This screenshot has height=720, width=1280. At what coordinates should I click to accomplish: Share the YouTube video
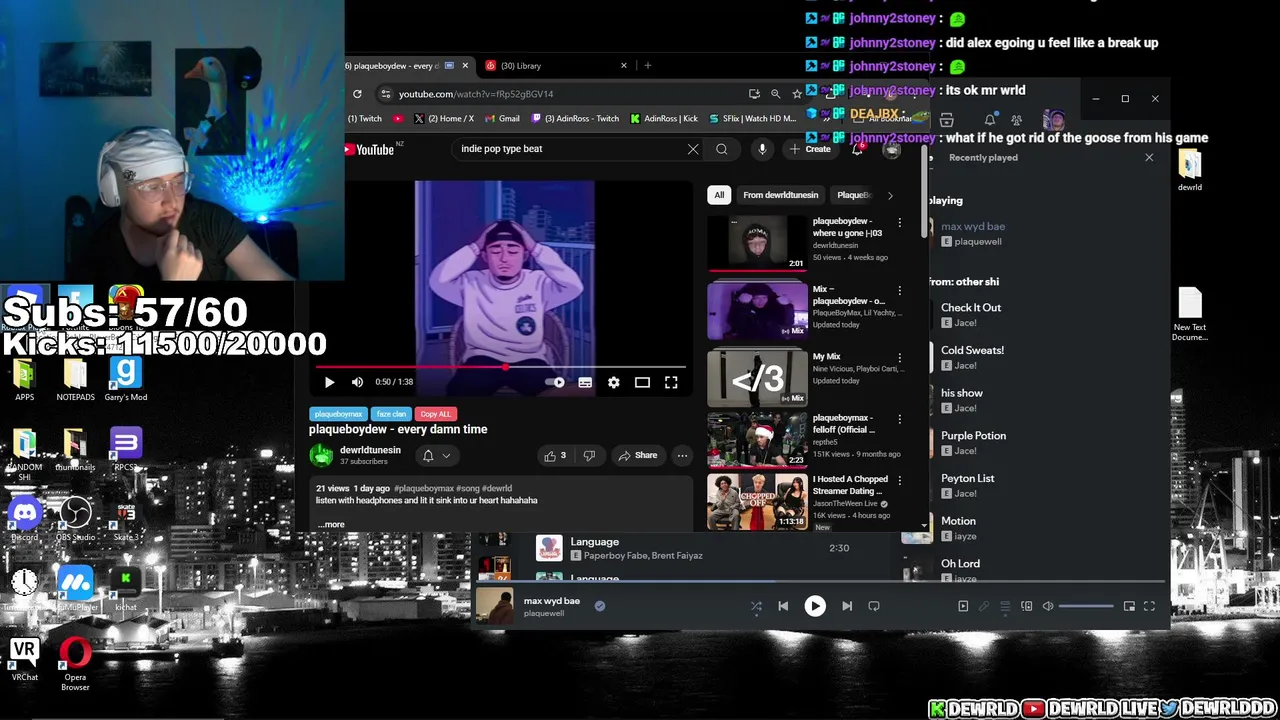pyautogui.click(x=637, y=456)
